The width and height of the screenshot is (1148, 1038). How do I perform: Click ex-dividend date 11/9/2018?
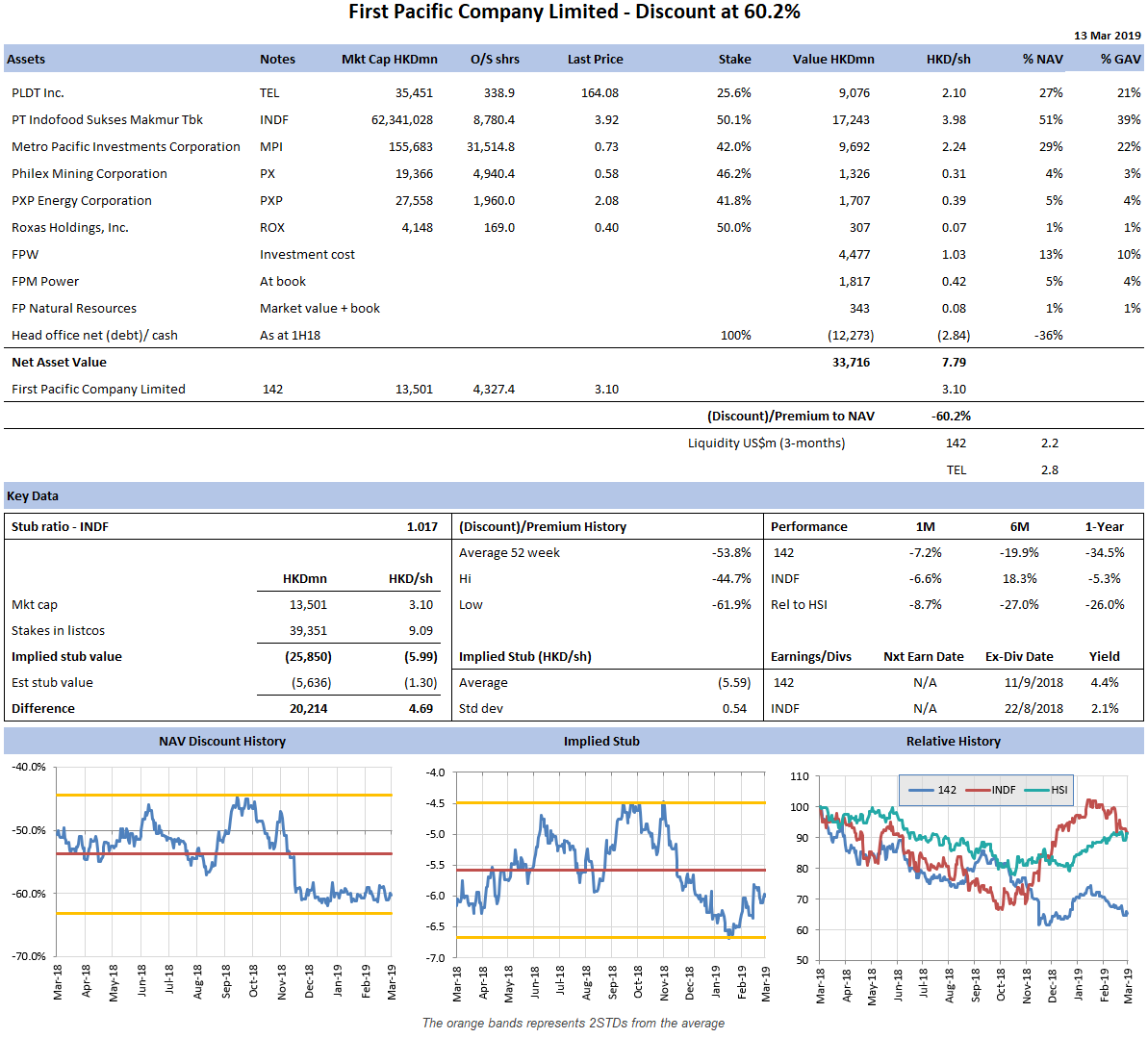tap(1033, 683)
